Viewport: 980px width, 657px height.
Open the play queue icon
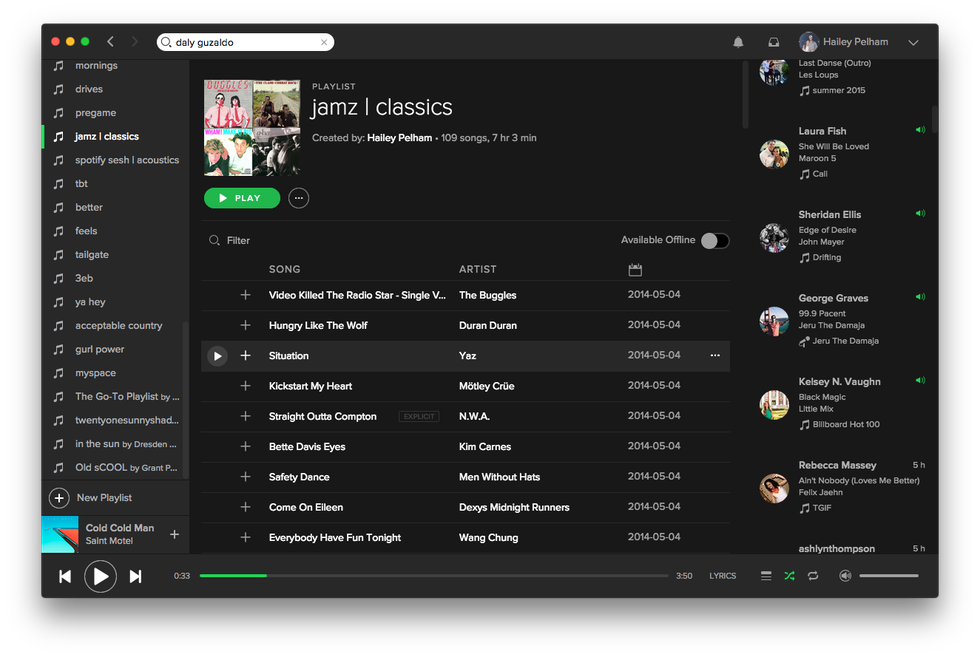(766, 575)
